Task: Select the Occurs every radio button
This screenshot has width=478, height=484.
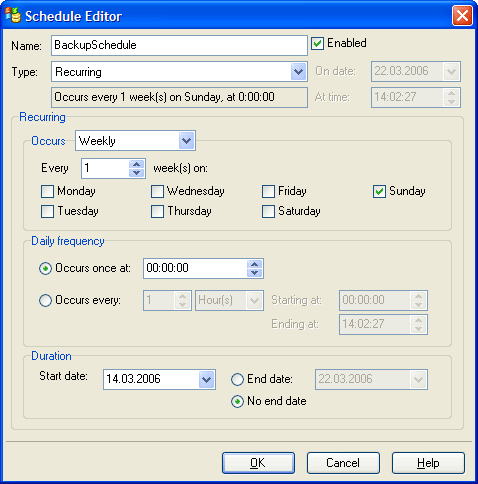Action: (45, 300)
